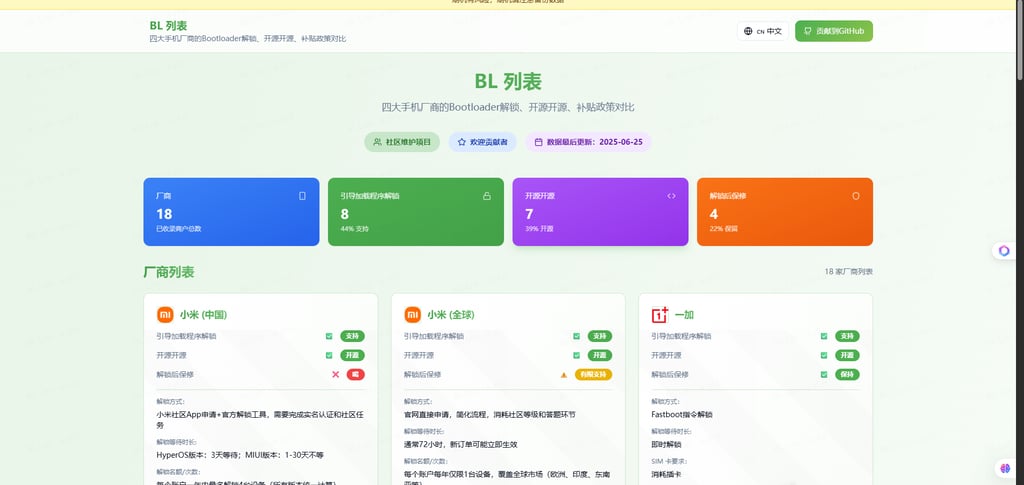Select the purple 开源开源 stats card

600,211
